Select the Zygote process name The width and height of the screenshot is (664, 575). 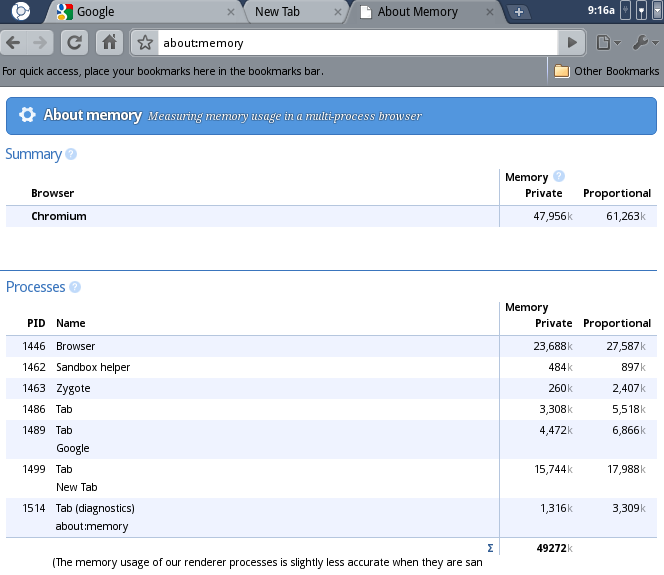73,388
